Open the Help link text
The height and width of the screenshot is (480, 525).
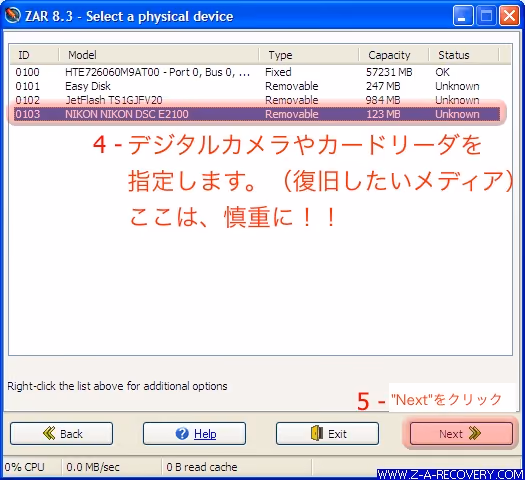[x=205, y=434]
